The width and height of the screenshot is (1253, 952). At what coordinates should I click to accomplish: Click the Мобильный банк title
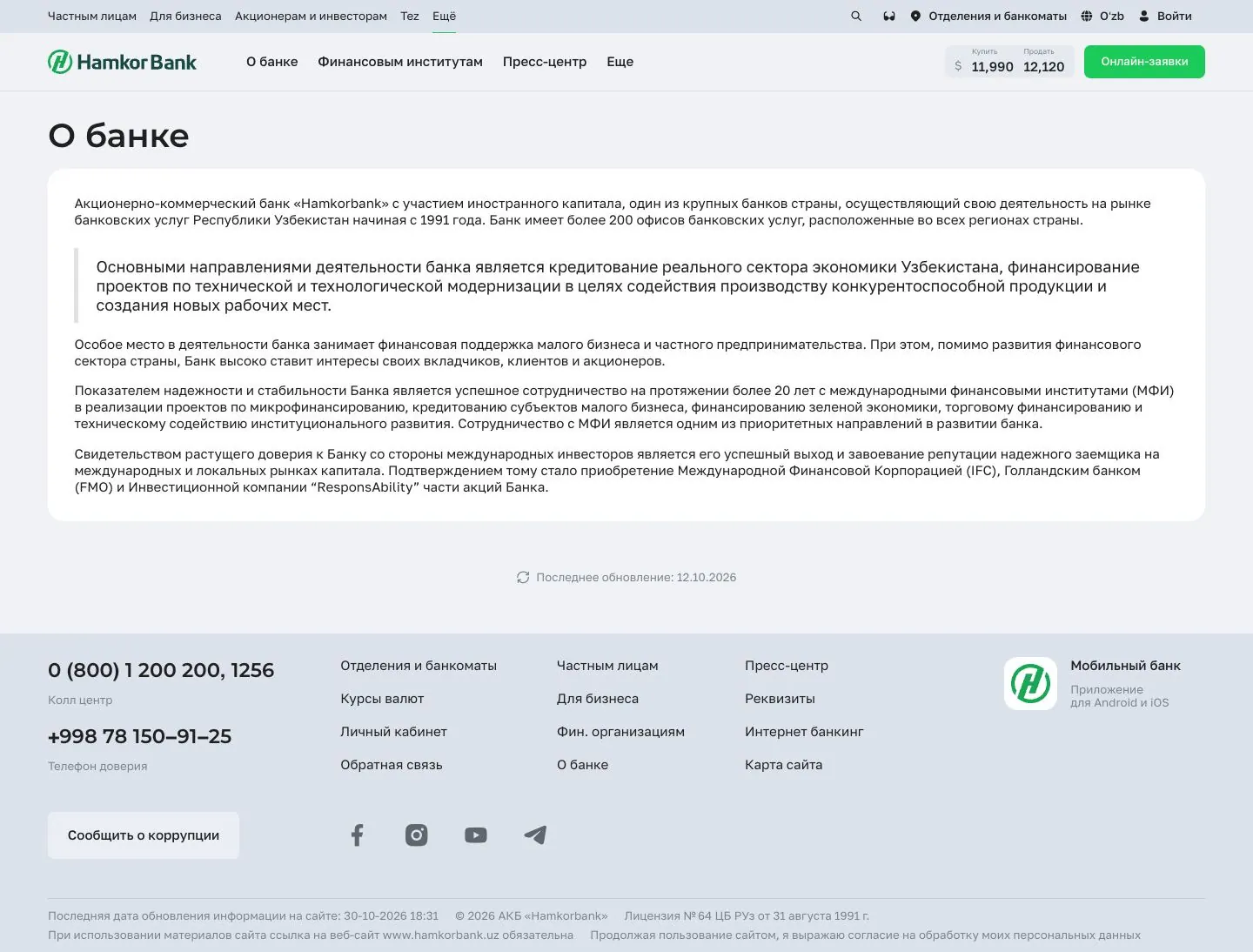(1125, 666)
